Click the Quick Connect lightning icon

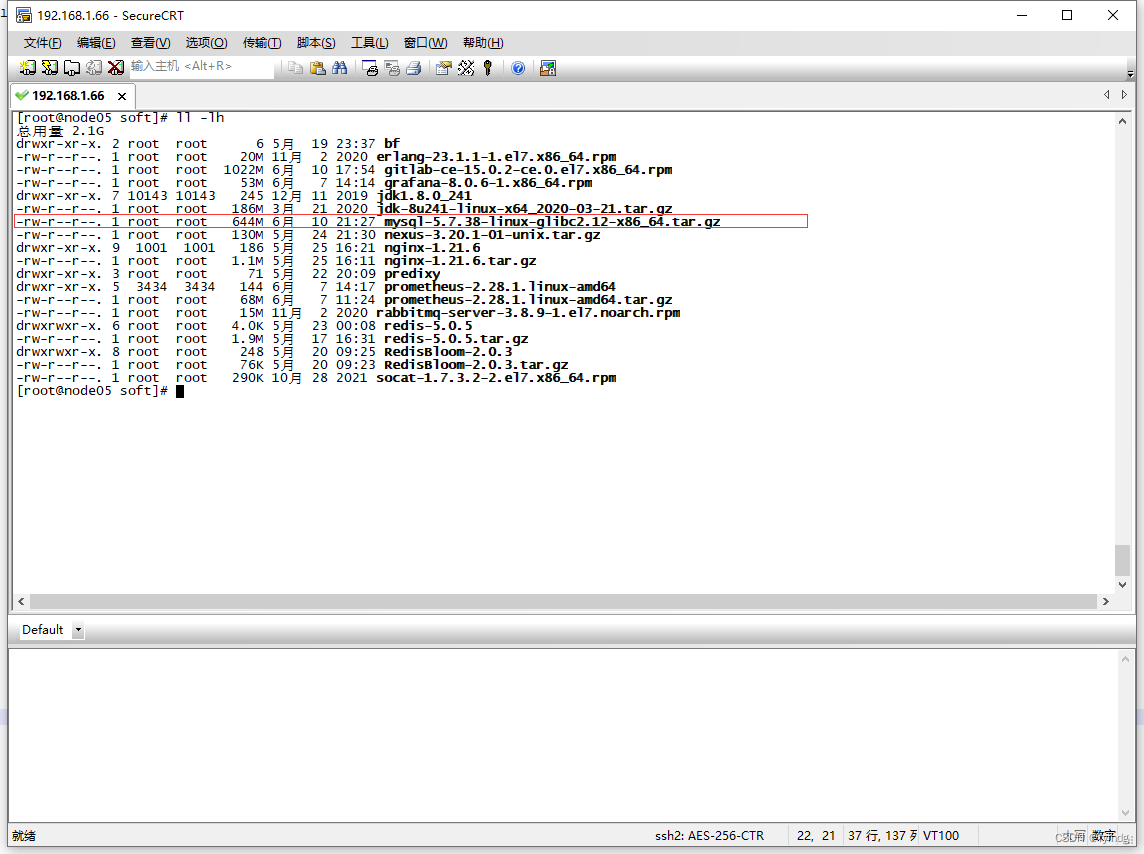tap(50, 68)
